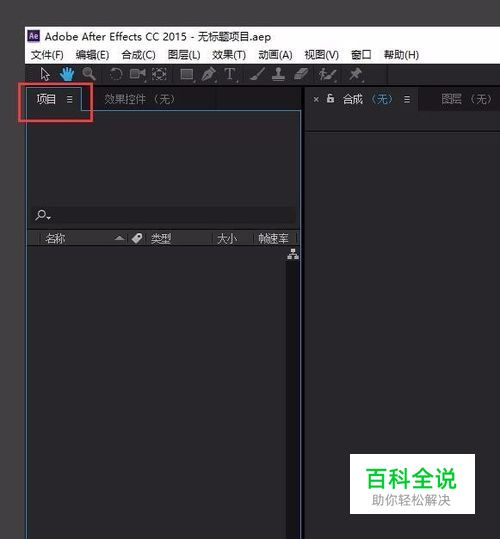Image resolution: width=500 pixels, height=539 pixels.
Task: Sort by the 大小 column header
Action: coord(227,238)
